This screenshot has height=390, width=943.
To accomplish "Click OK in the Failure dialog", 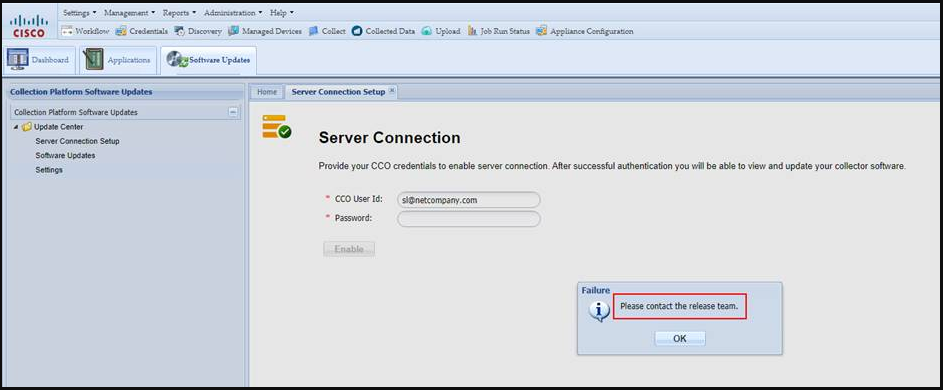I will (680, 339).
